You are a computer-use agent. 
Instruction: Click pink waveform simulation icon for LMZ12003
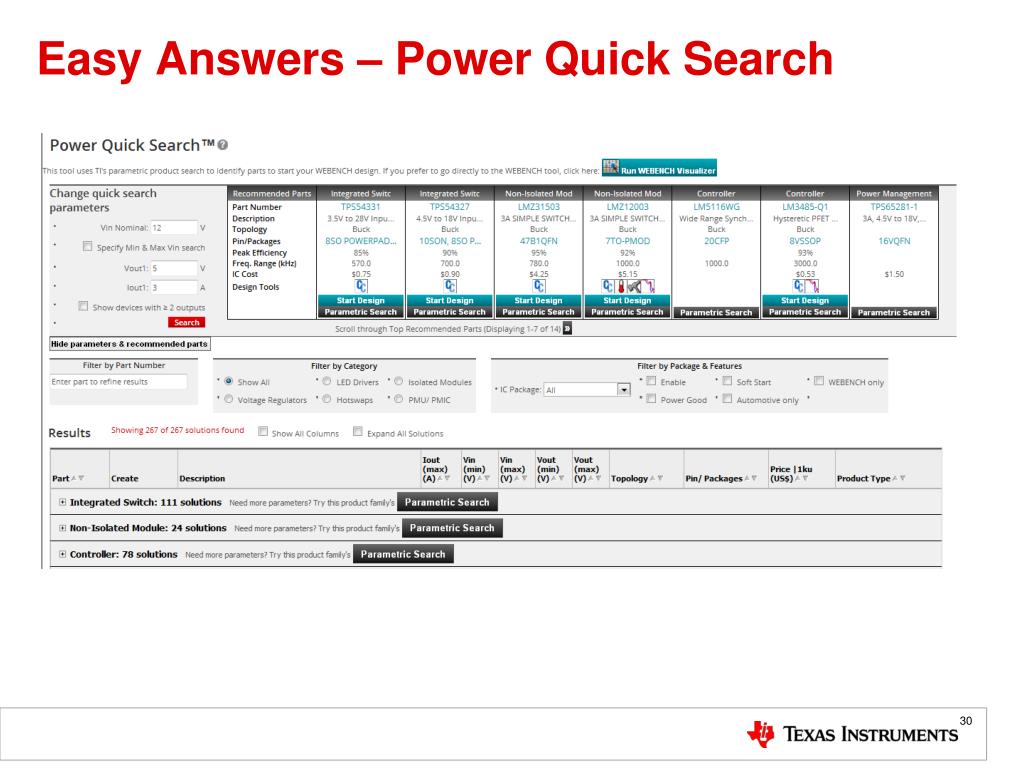648,286
